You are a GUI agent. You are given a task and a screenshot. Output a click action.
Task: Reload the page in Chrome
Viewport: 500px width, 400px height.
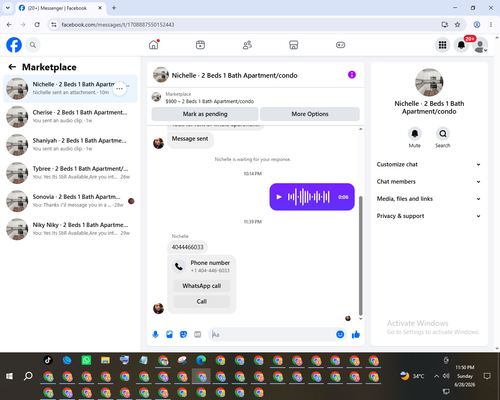pos(37,25)
